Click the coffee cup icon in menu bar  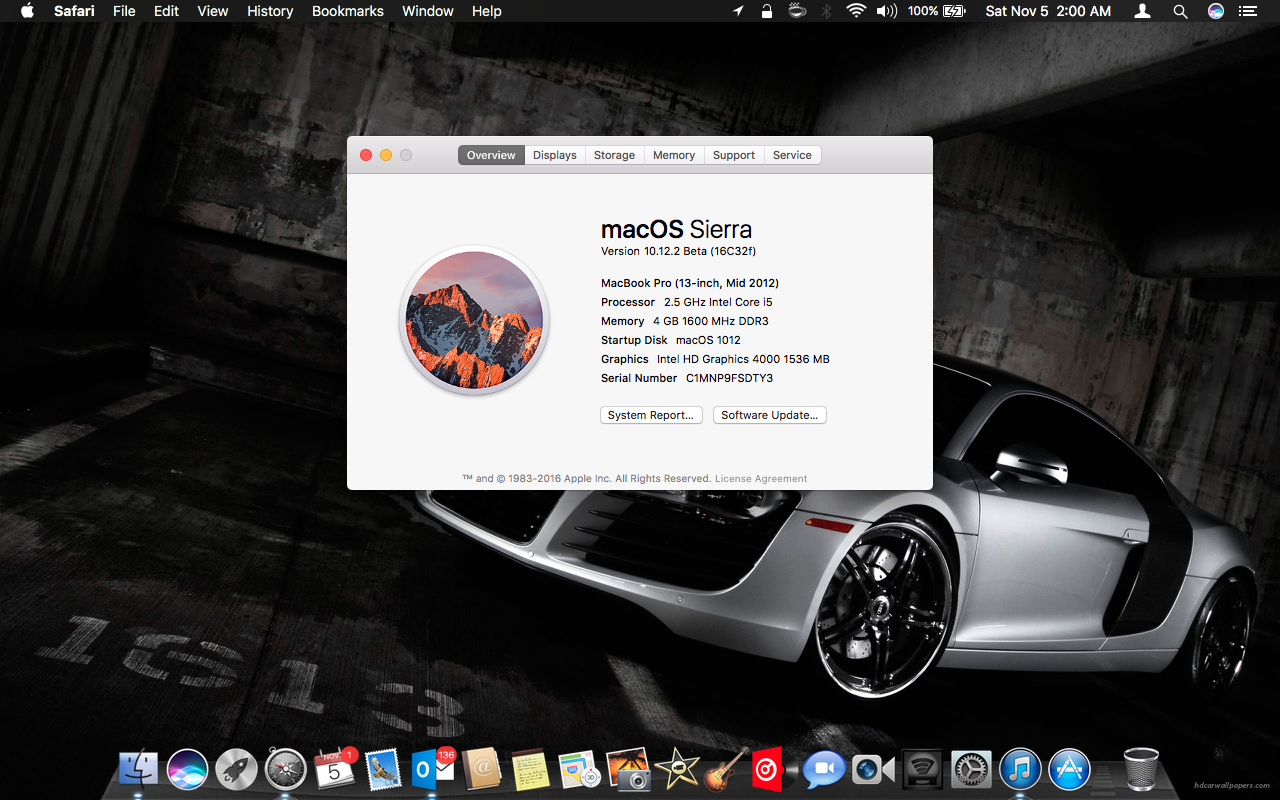(797, 11)
